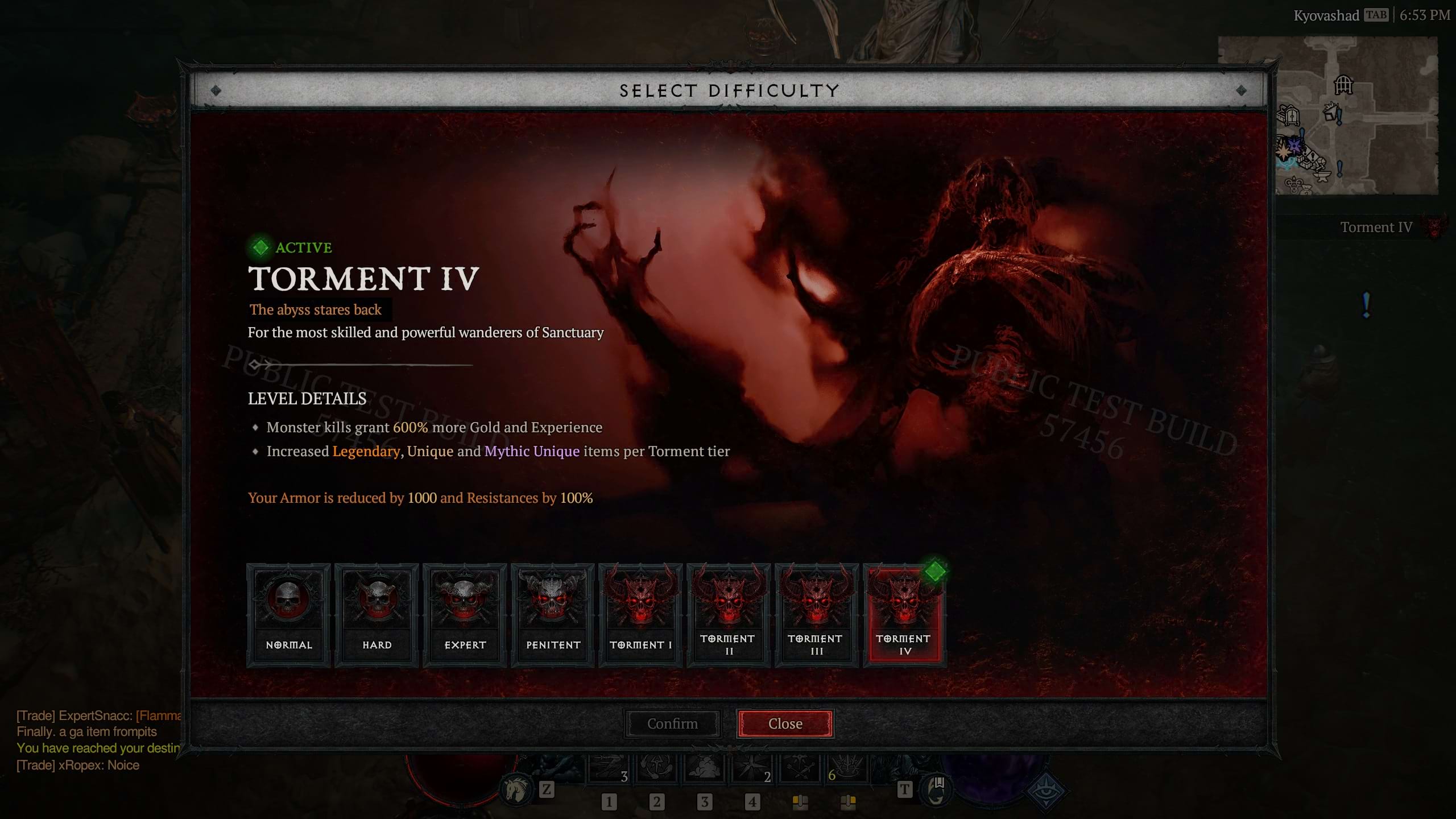
Task: Click the red health globe
Action: (461, 779)
